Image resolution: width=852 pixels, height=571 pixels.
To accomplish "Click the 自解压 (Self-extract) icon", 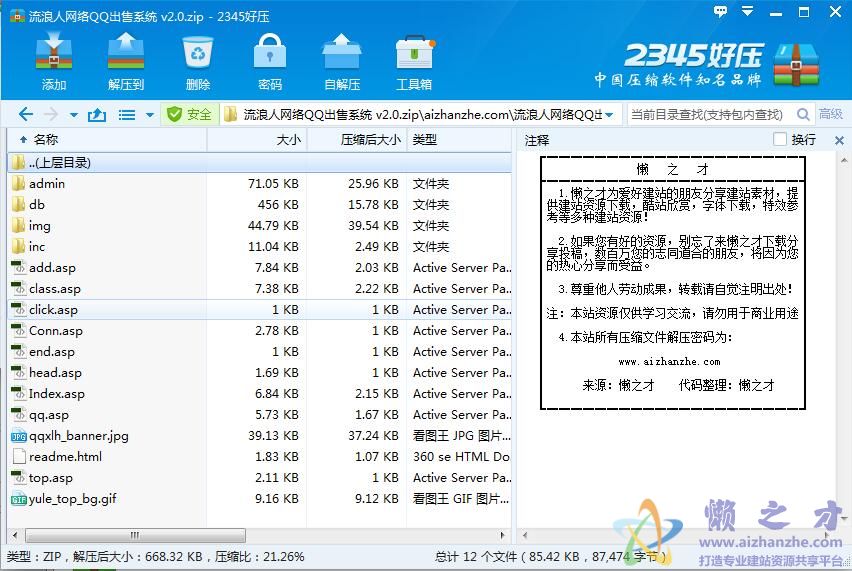I will point(342,60).
